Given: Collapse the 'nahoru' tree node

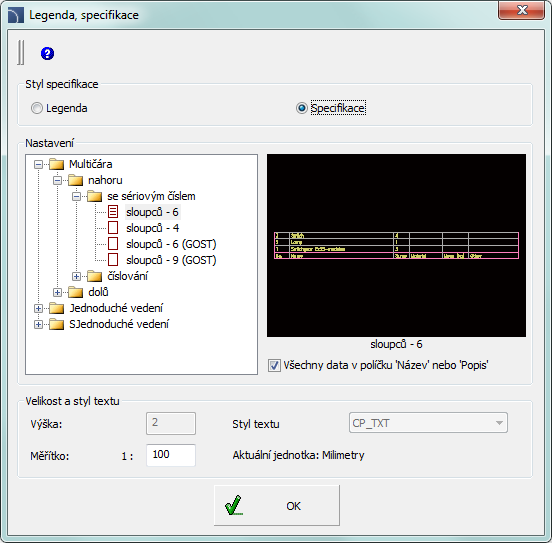Looking at the screenshot, I should click(57, 181).
